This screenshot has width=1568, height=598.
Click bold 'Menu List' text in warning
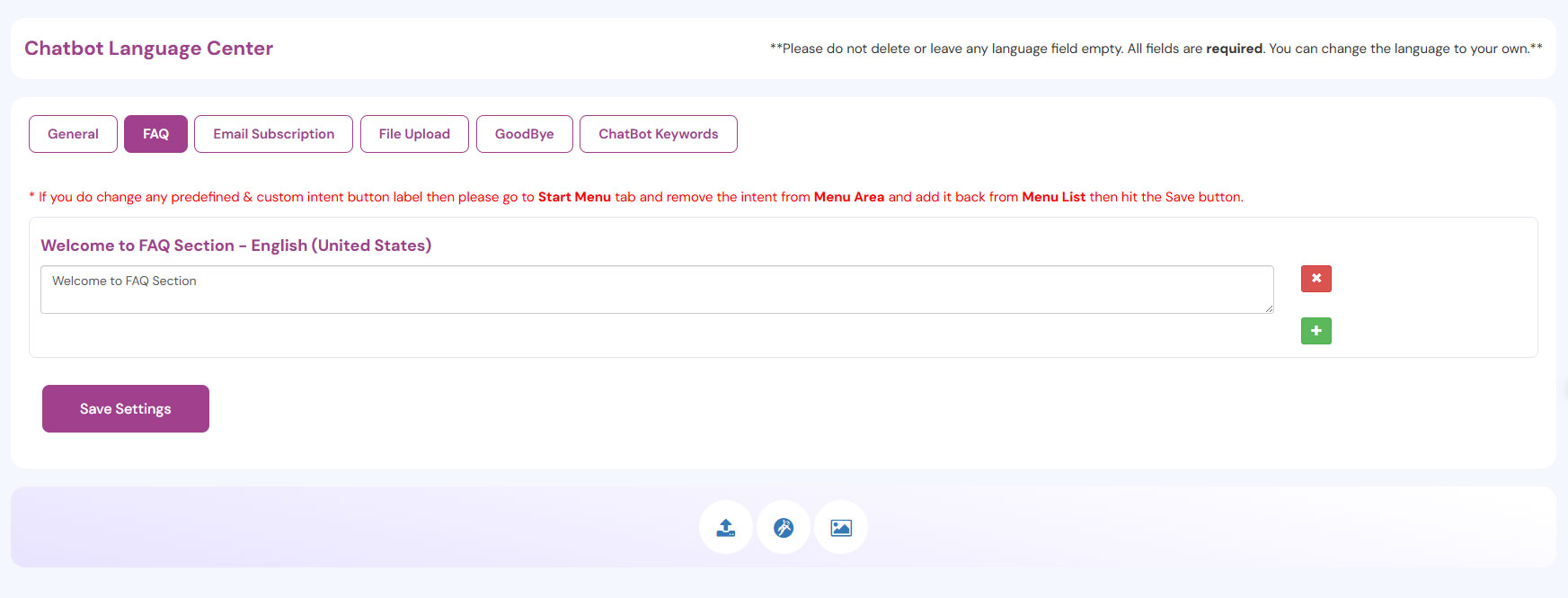[1053, 197]
